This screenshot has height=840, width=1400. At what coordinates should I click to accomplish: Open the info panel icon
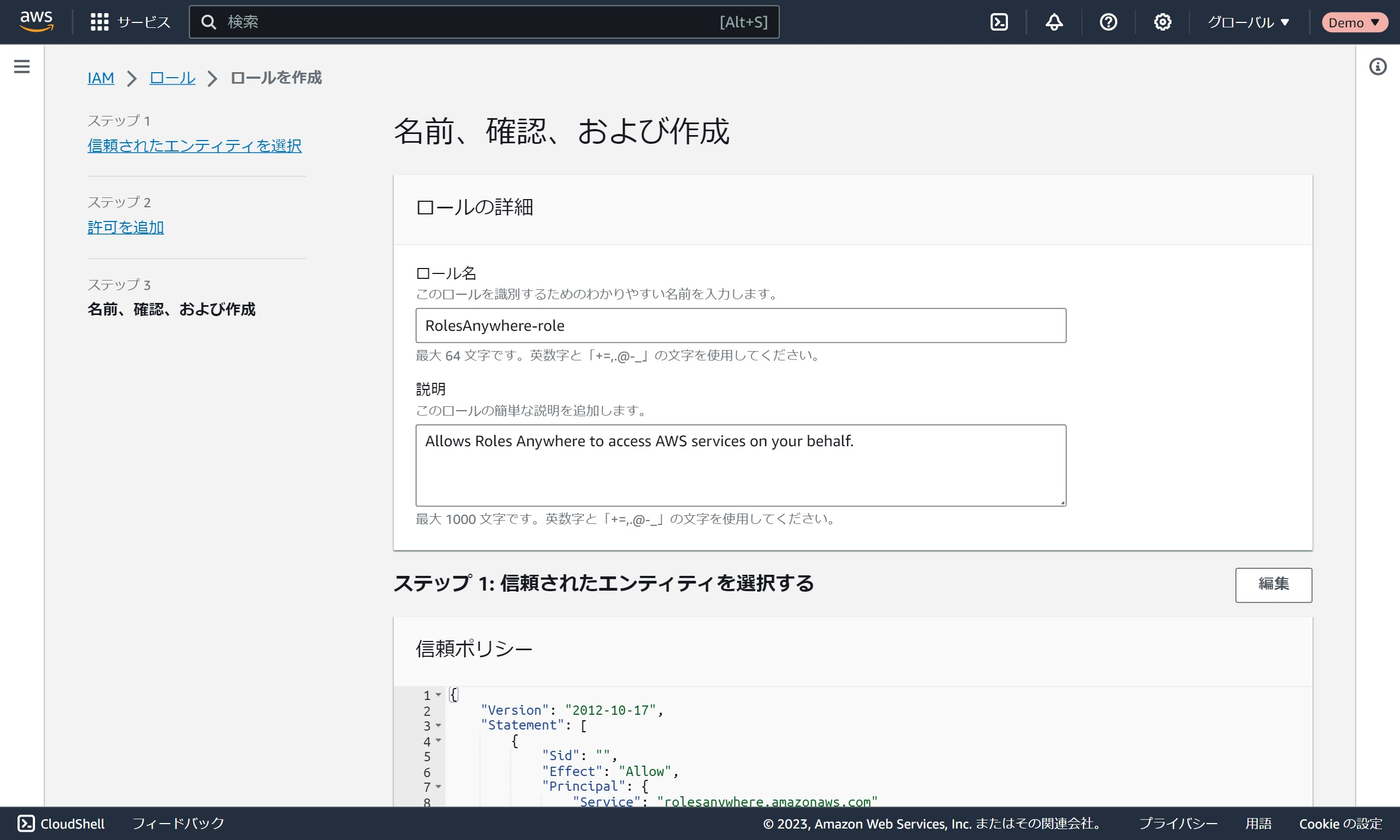(x=1378, y=67)
